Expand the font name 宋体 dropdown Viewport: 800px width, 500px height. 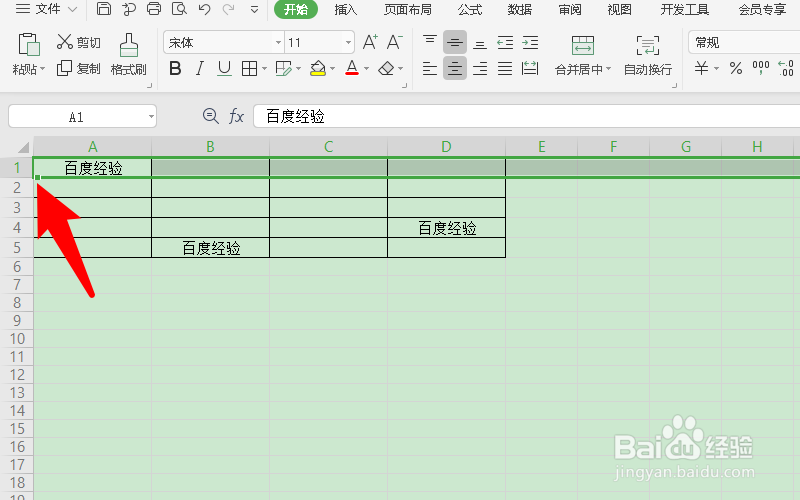(279, 42)
